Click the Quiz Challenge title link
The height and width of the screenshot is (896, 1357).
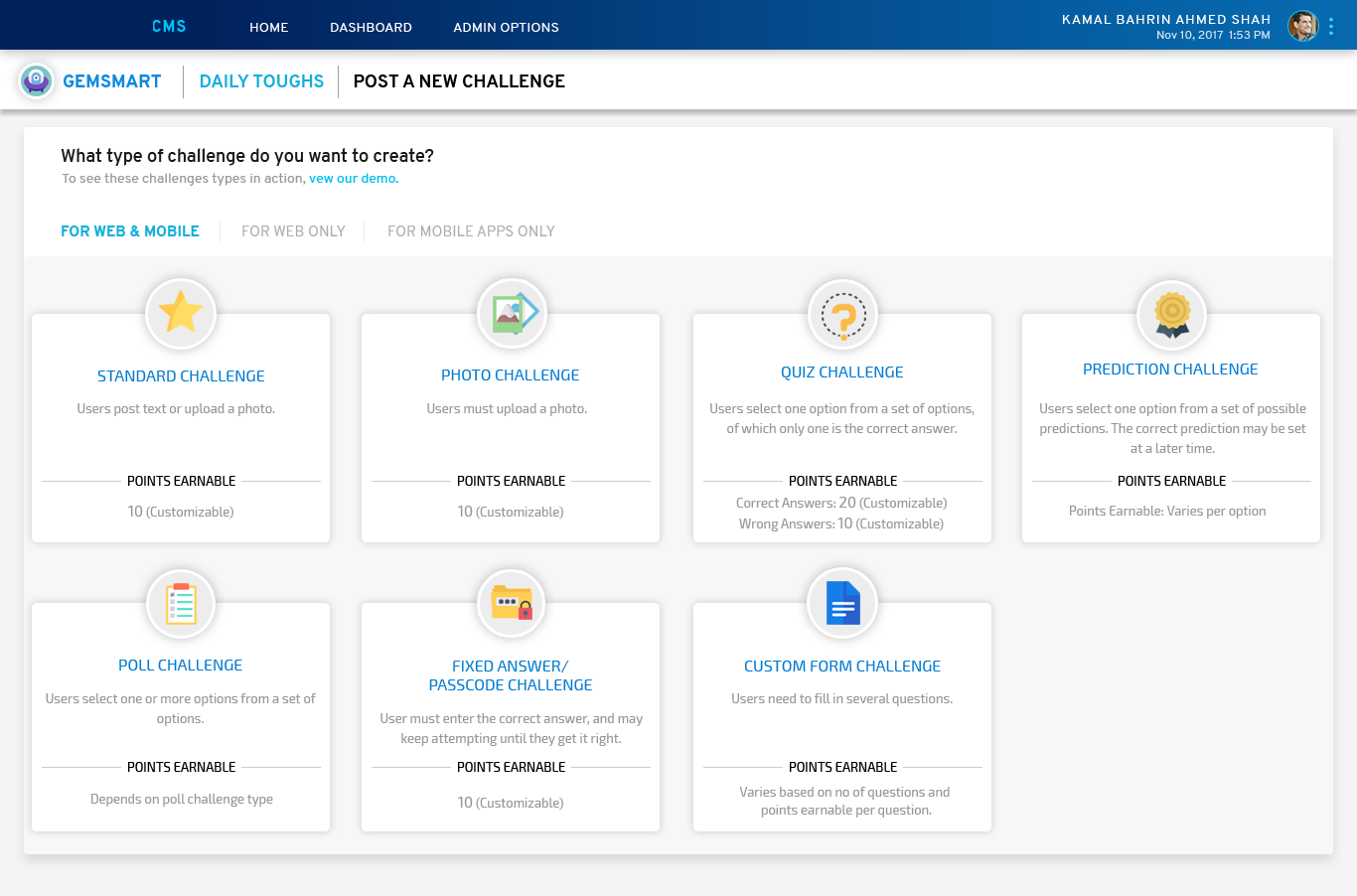(x=841, y=373)
